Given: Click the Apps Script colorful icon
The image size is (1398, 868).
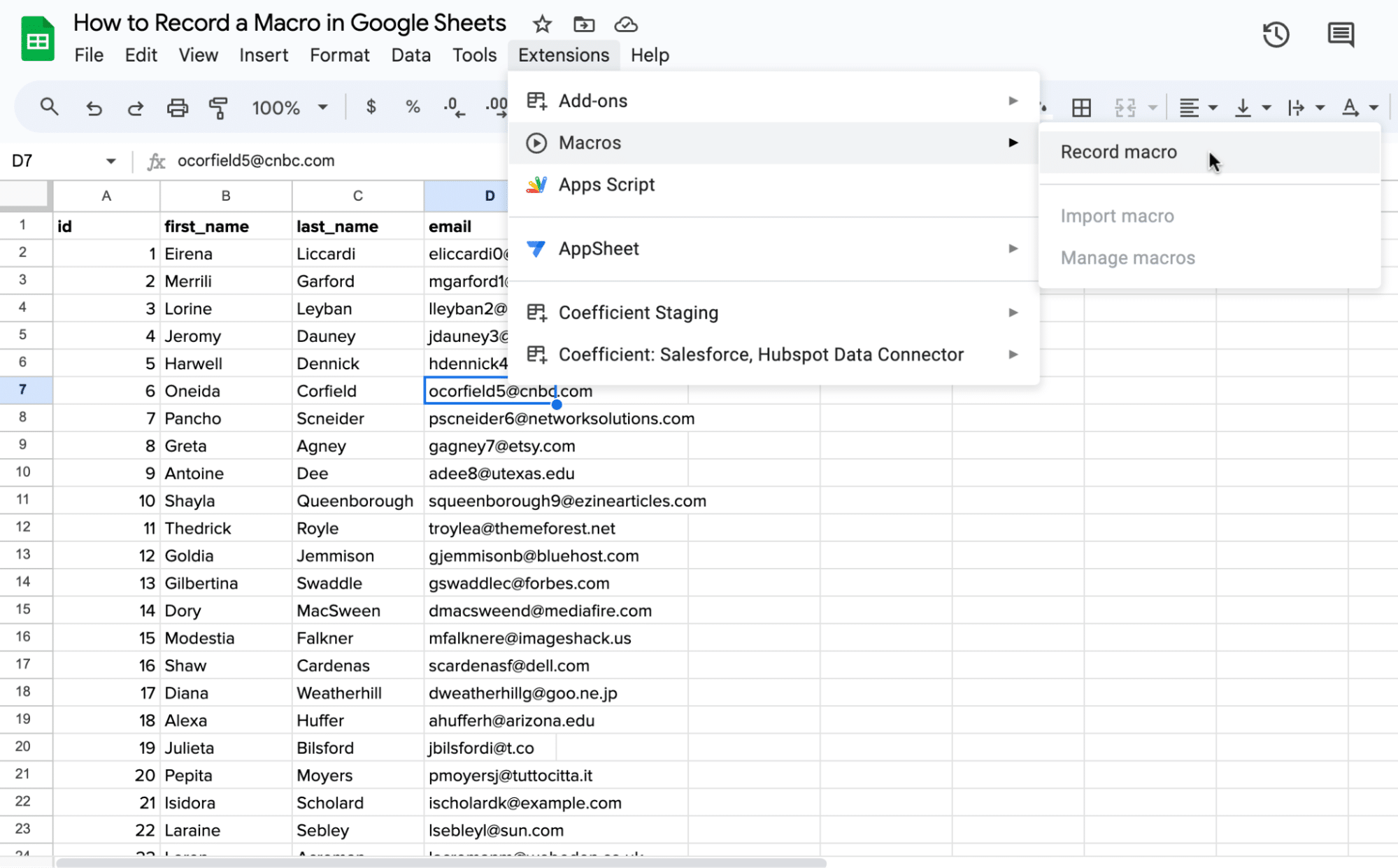Looking at the screenshot, I should (x=536, y=185).
